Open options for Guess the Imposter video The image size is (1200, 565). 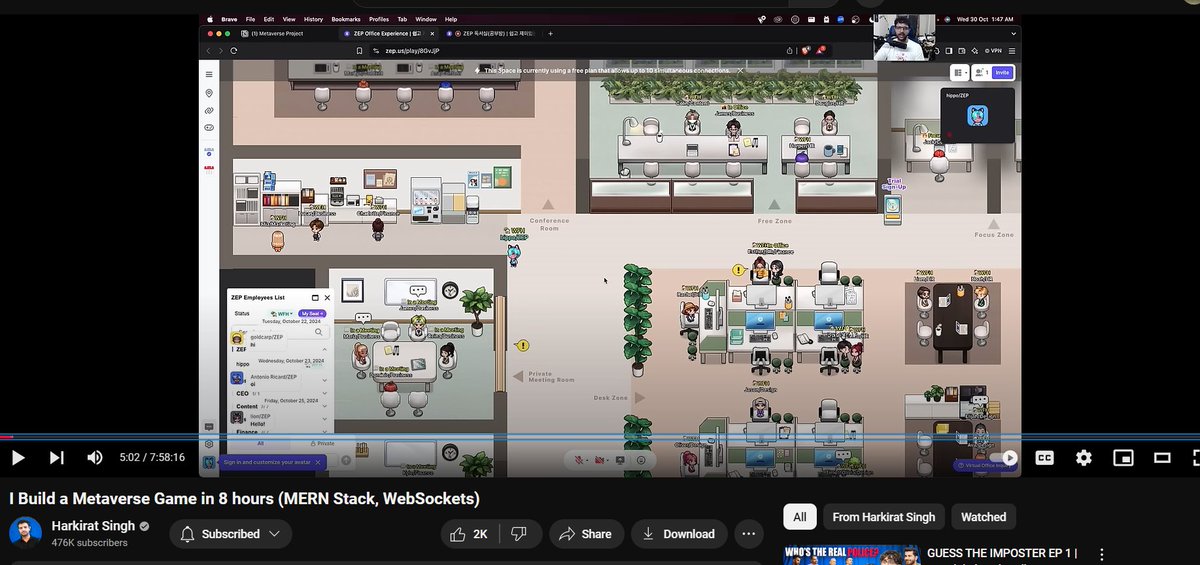click(x=1102, y=554)
